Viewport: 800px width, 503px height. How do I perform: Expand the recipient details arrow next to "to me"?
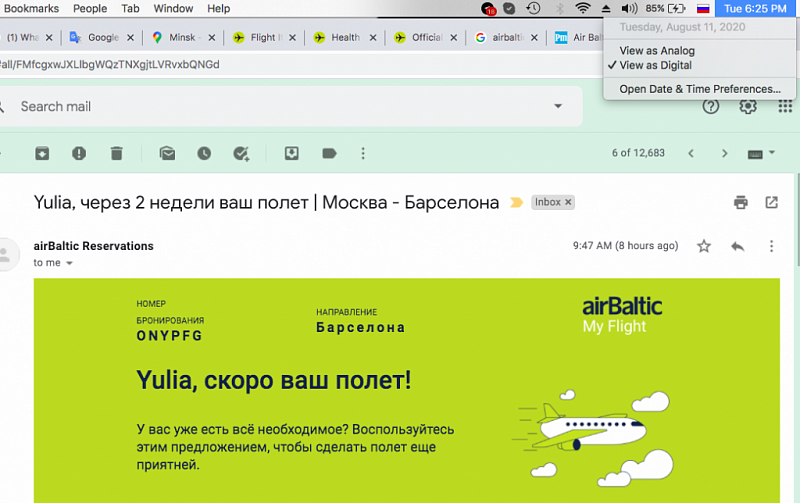[x=69, y=263]
